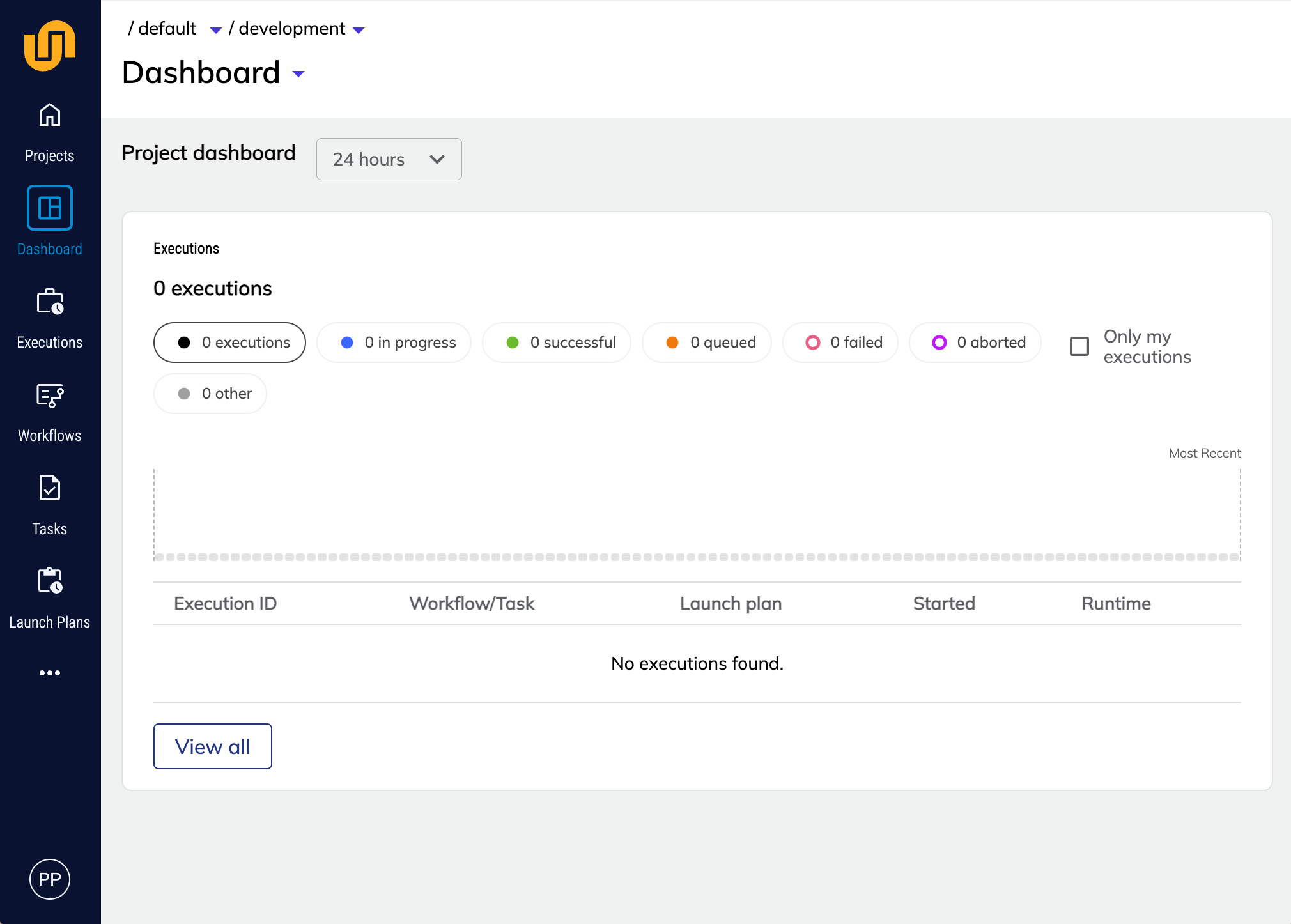Expand the 24 hours time range dropdown
The width and height of the screenshot is (1291, 924).
coord(389,159)
